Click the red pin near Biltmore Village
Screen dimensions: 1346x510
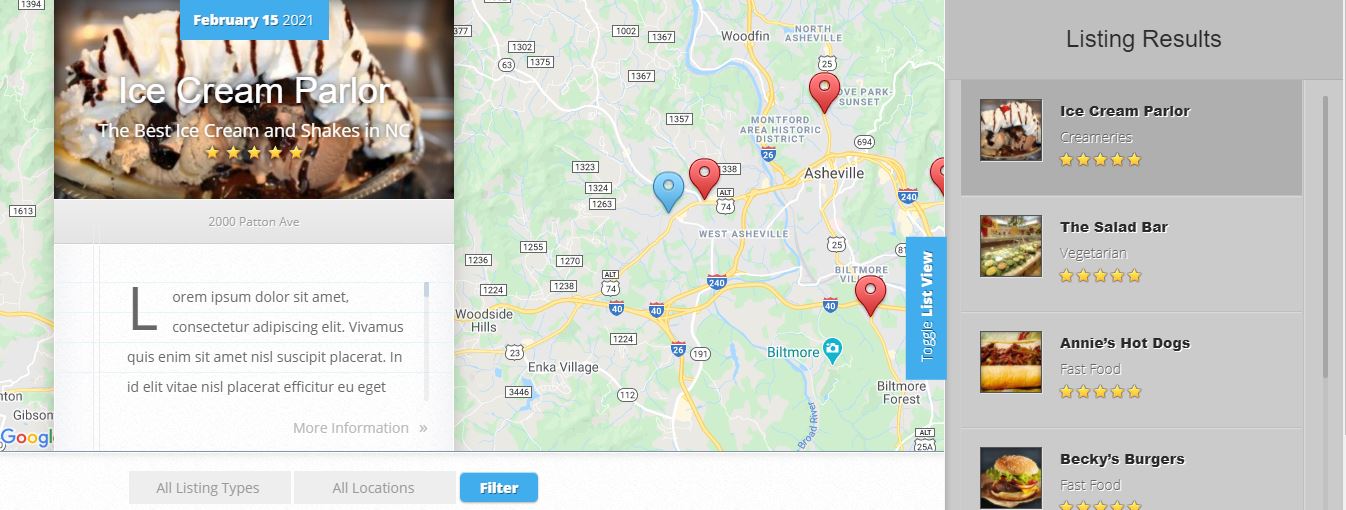click(x=870, y=296)
